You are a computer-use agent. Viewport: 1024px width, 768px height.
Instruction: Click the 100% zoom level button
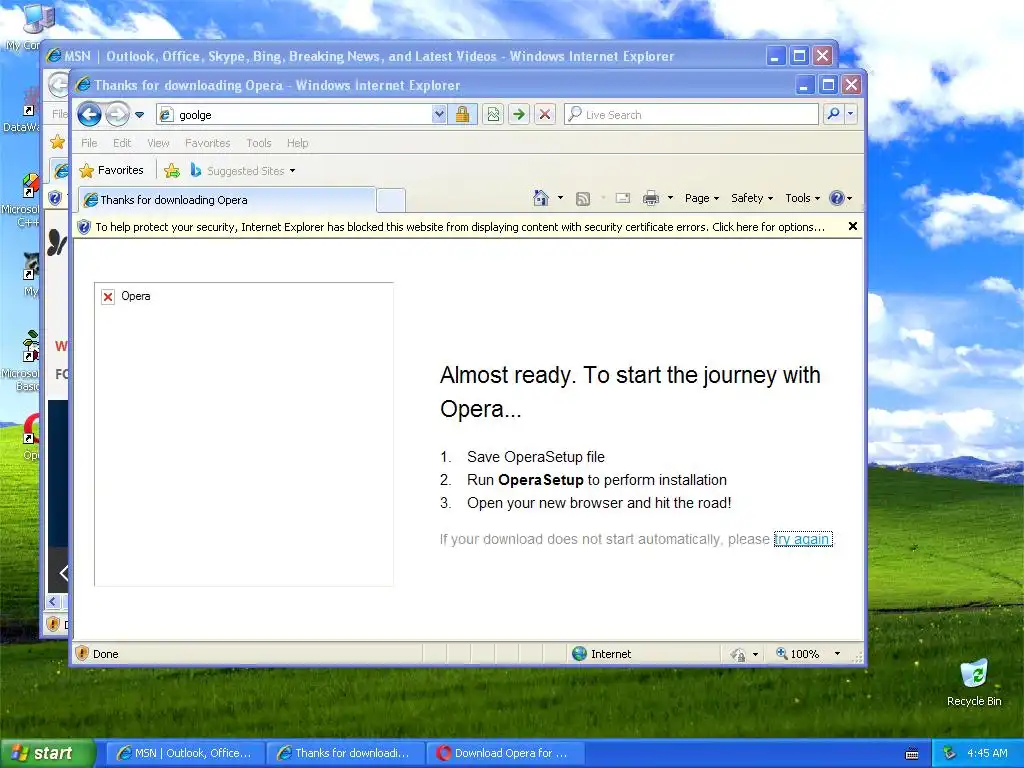point(798,654)
